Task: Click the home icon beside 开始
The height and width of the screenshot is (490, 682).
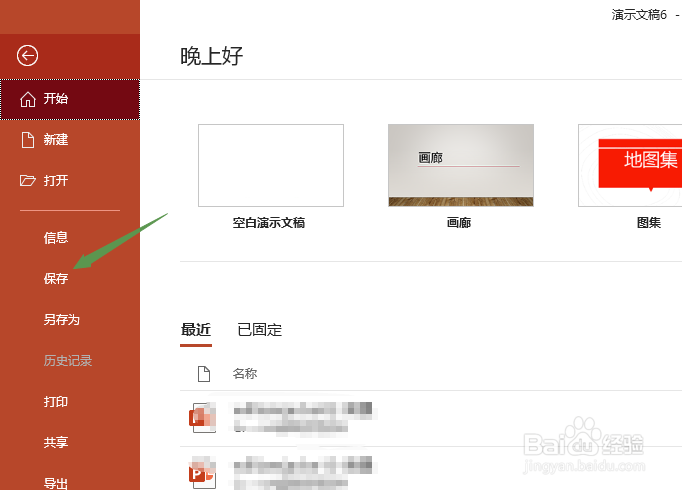Action: pyautogui.click(x=28, y=99)
